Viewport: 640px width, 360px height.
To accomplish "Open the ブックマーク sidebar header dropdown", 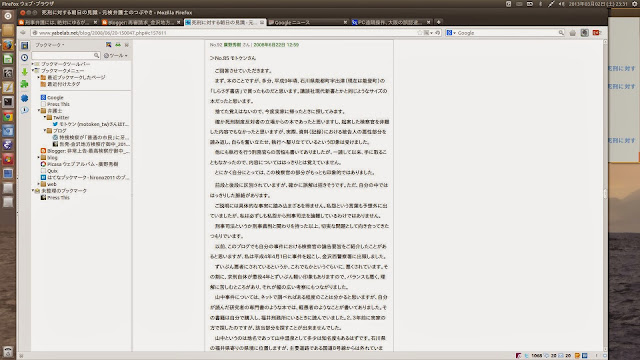I will coord(49,45).
